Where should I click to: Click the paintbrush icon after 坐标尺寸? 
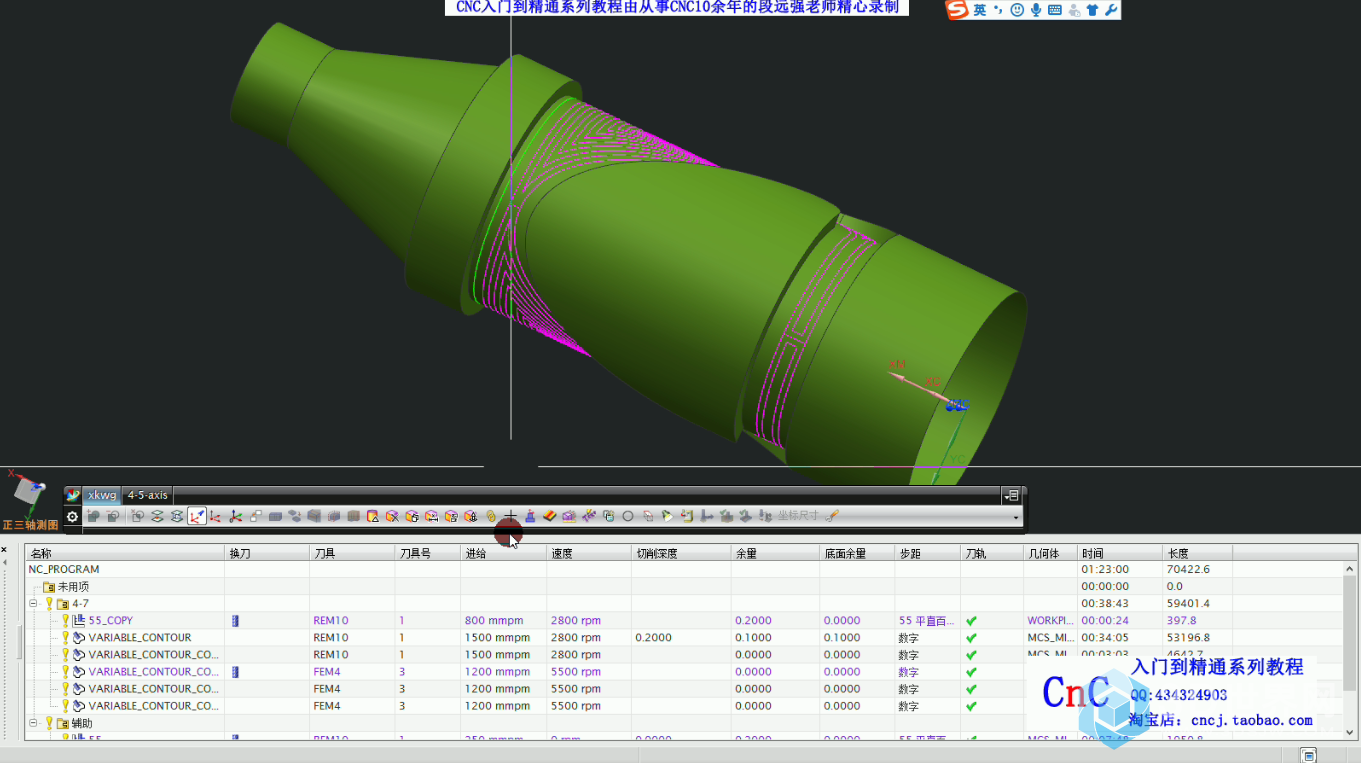(x=831, y=516)
